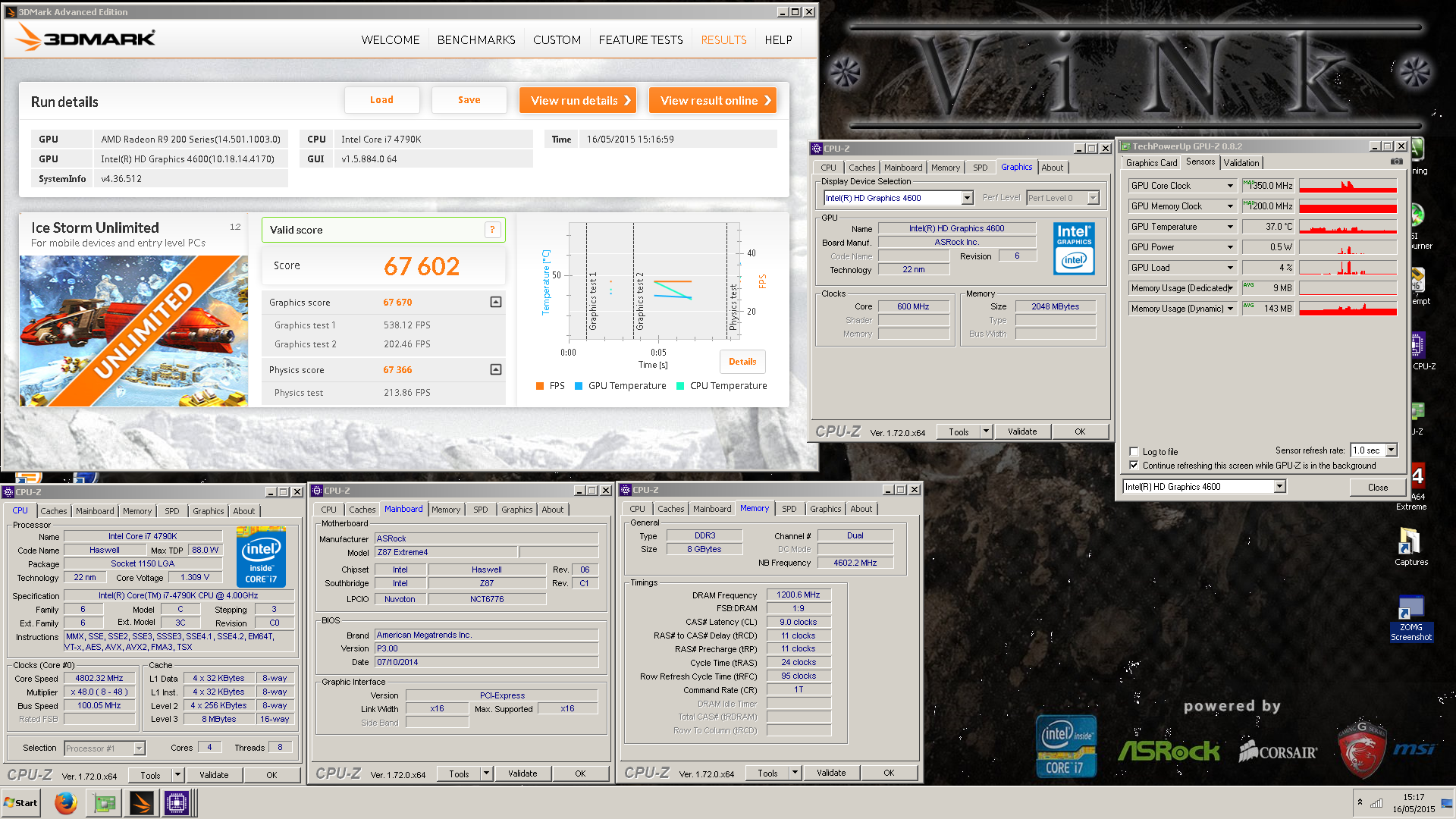
Task: Go to FEATURE TESTS in 3DMark
Action: point(641,40)
